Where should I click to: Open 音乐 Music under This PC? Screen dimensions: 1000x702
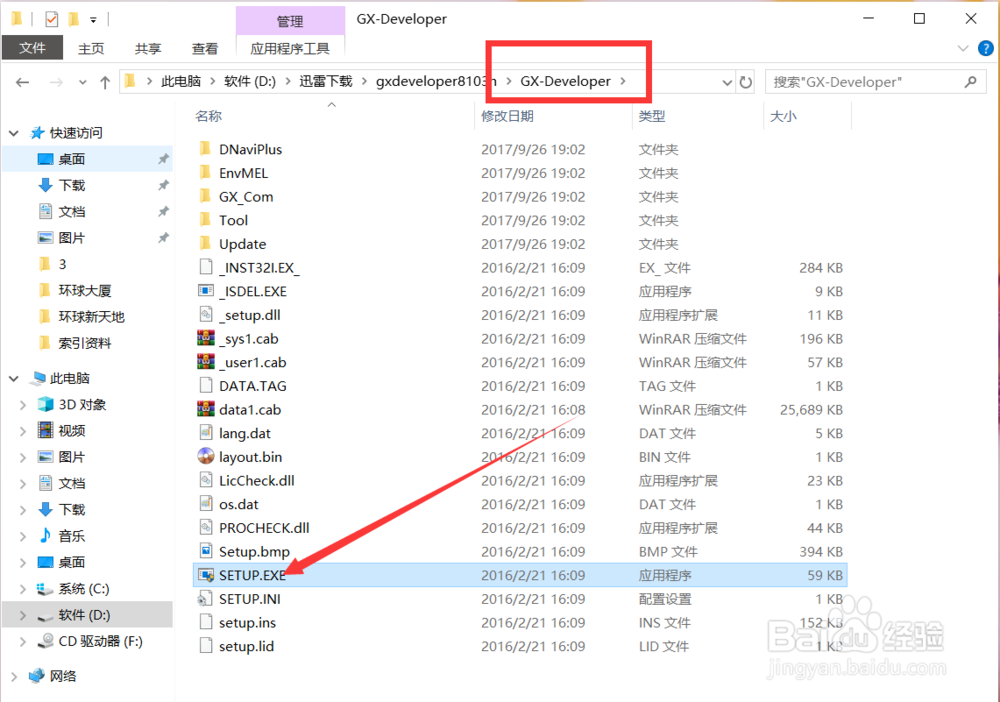coord(72,536)
